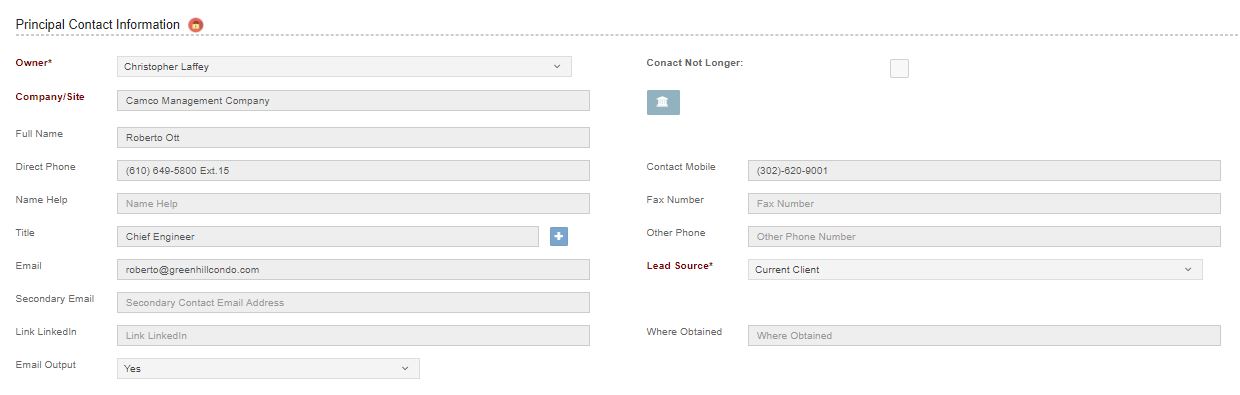
Task: Open the Owner dropdown showing Christopher Laffey
Action: [344, 67]
